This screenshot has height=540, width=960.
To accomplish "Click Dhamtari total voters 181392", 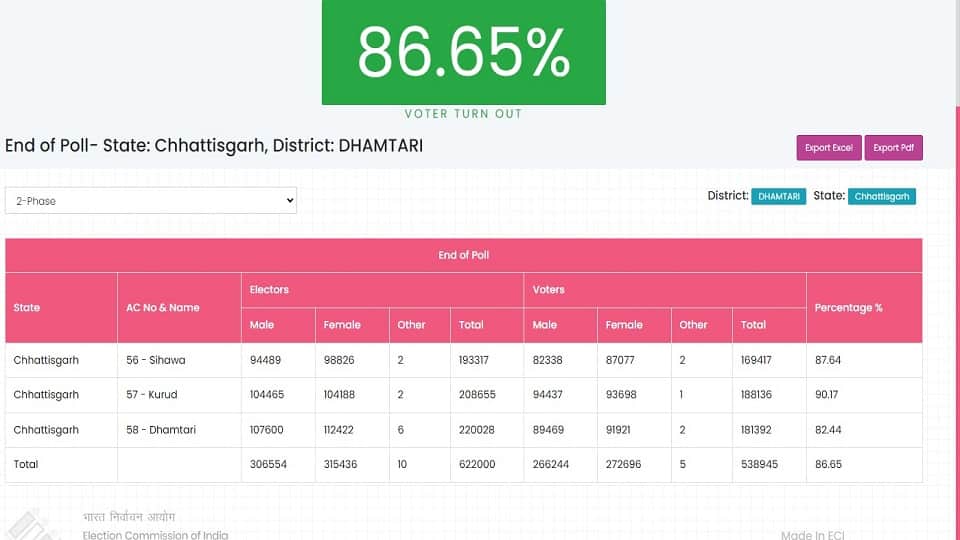I will [756, 430].
